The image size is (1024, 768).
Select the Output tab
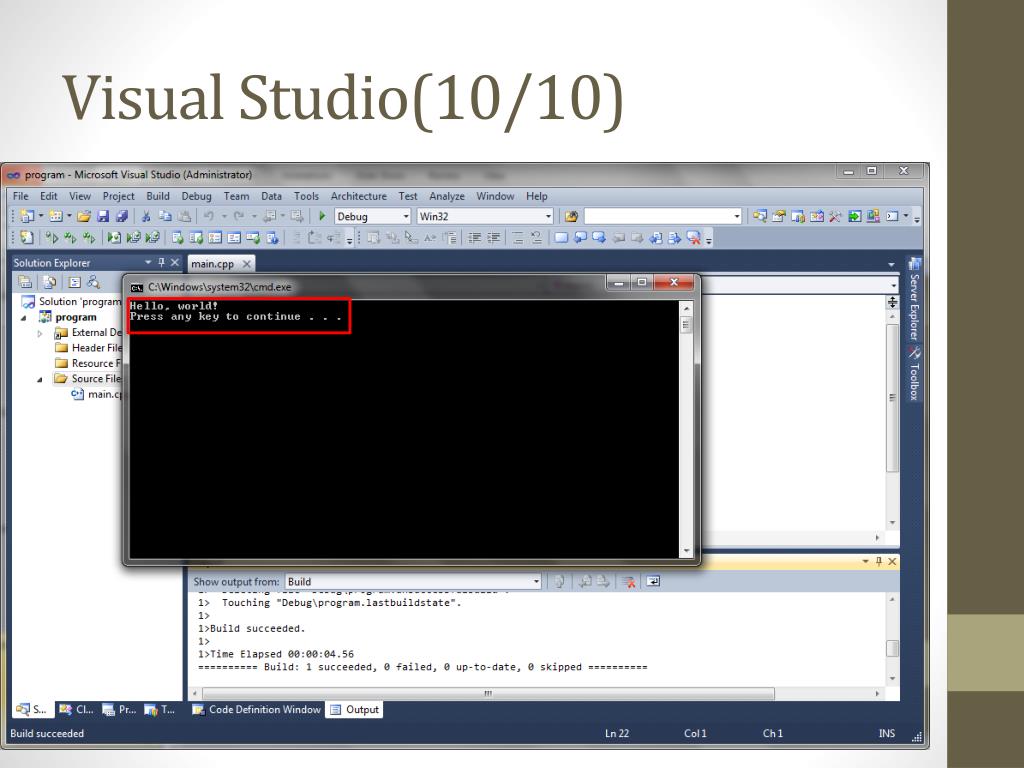(355, 709)
